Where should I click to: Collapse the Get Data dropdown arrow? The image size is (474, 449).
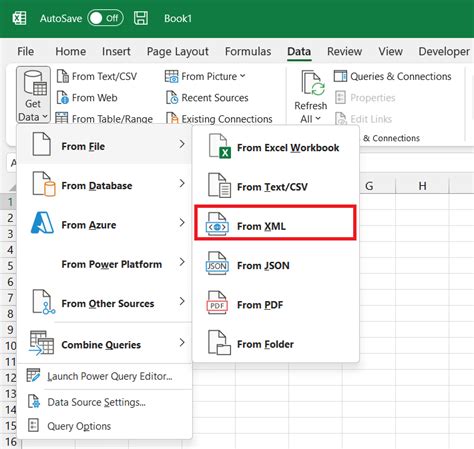click(x=45, y=117)
